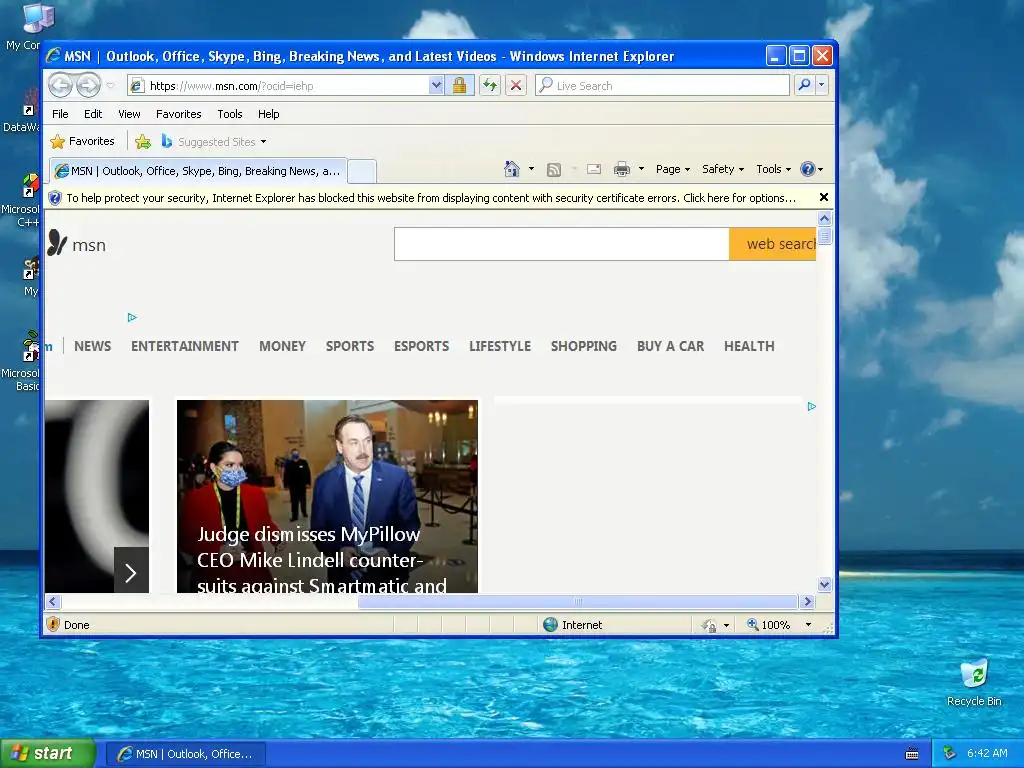Open the Favorites menu in the menu bar
The image size is (1024, 768).
tap(178, 114)
